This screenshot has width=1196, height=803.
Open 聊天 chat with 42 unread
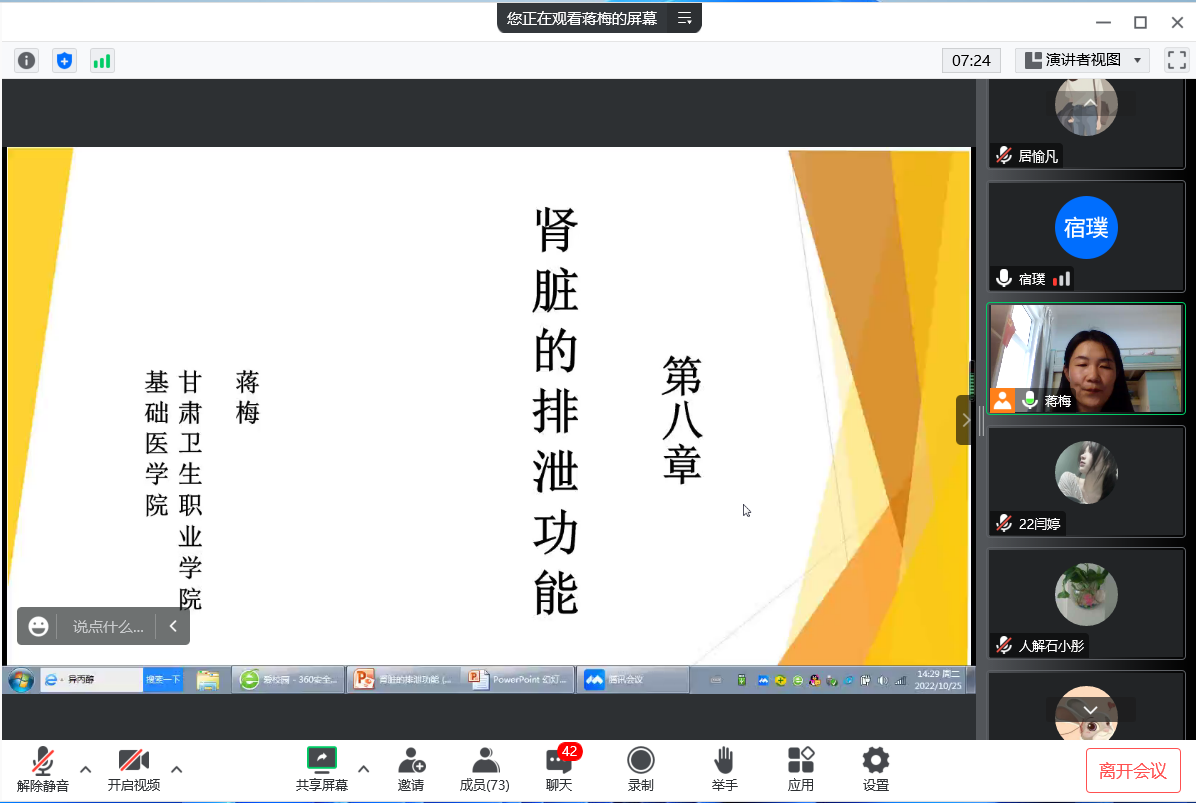(559, 769)
